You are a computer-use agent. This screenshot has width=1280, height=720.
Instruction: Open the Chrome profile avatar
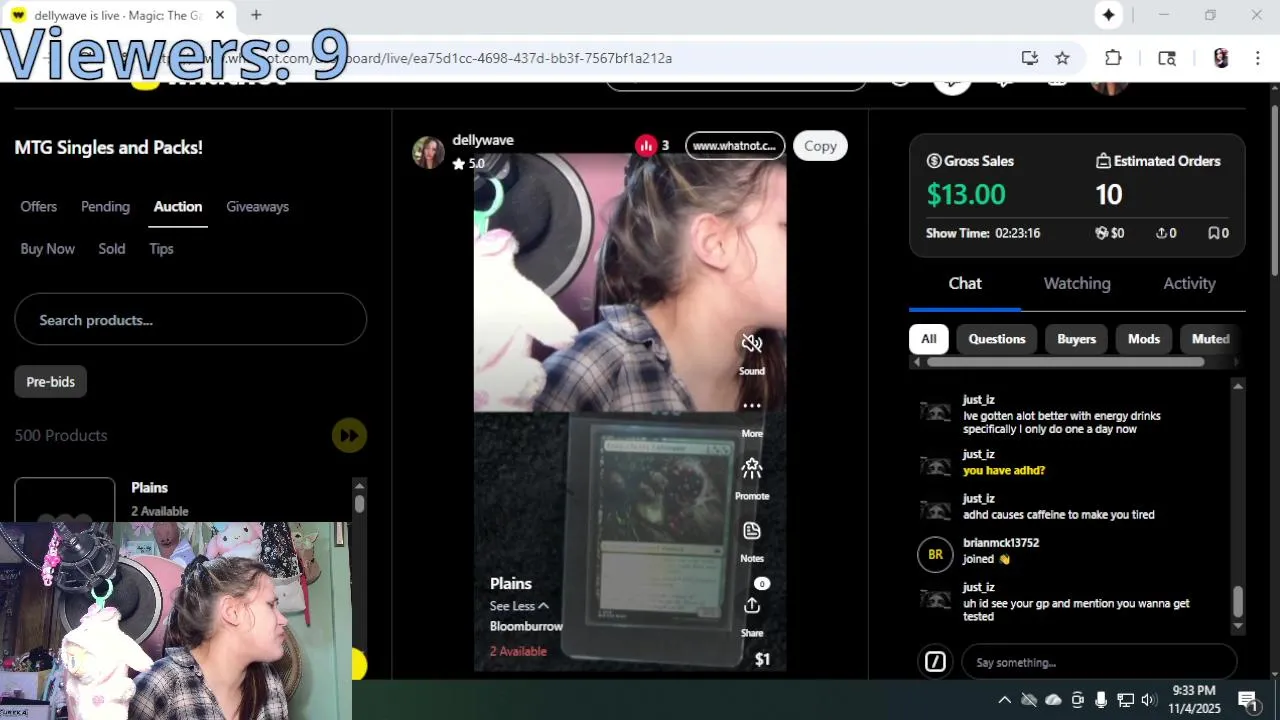[1221, 58]
